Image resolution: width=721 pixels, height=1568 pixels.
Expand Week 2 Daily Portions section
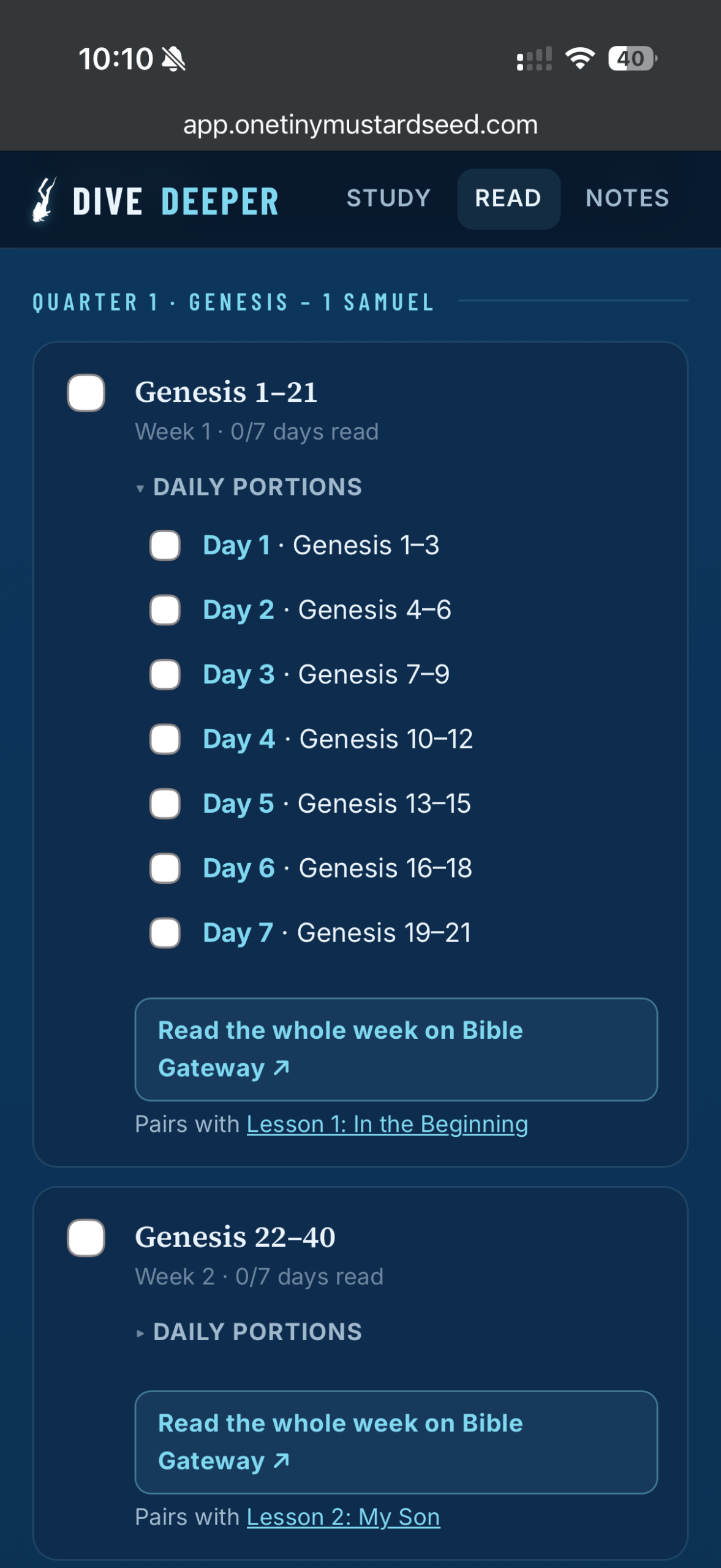click(249, 1332)
